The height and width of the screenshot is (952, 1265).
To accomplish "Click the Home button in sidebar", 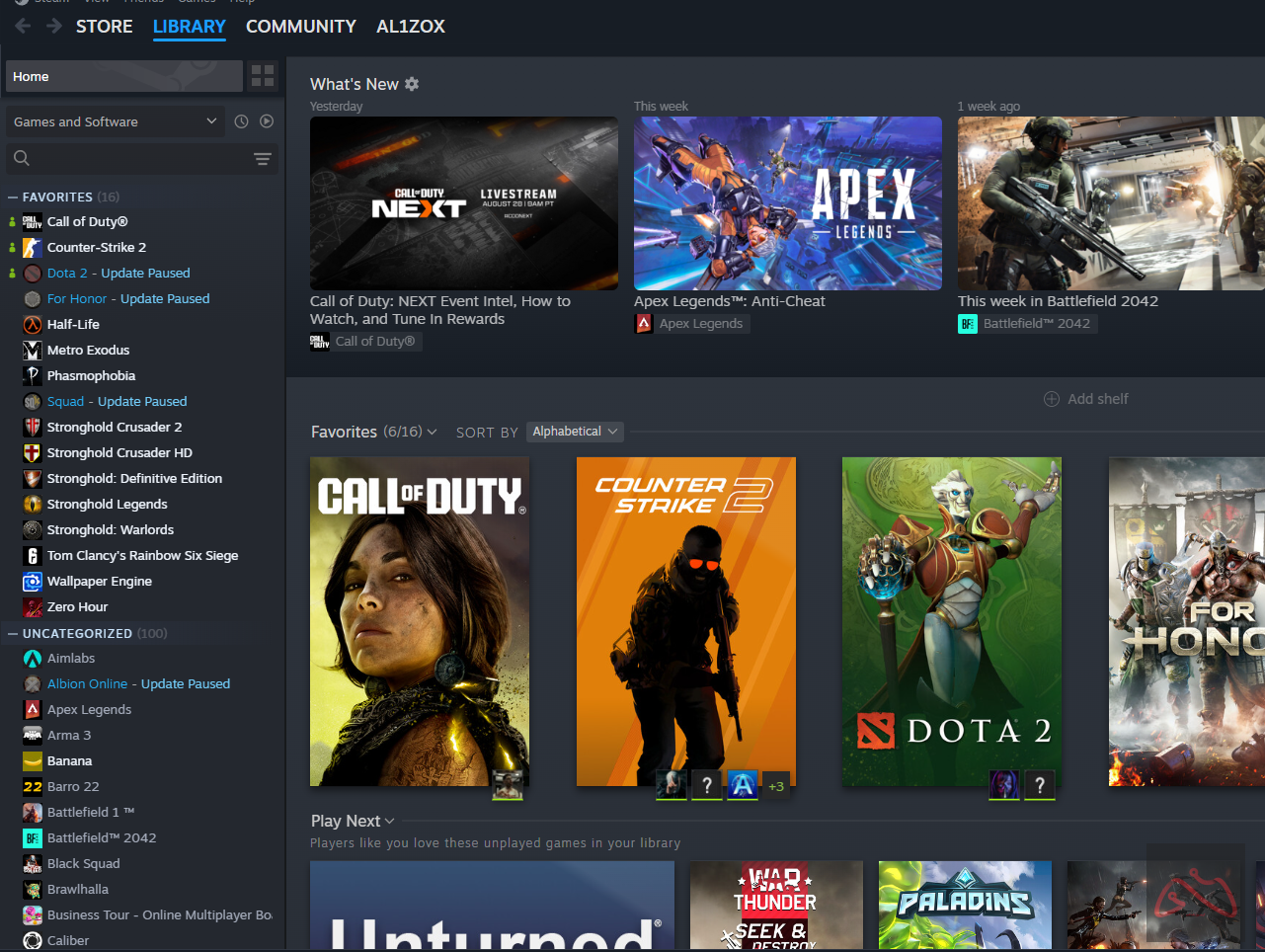I will click(x=123, y=76).
